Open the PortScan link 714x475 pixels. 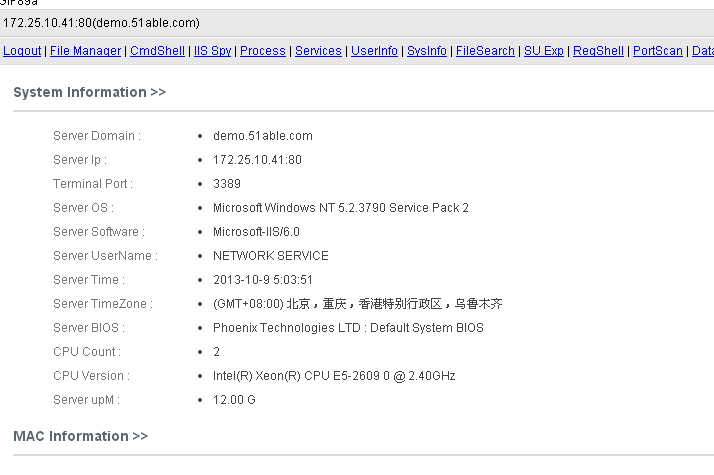pos(658,51)
